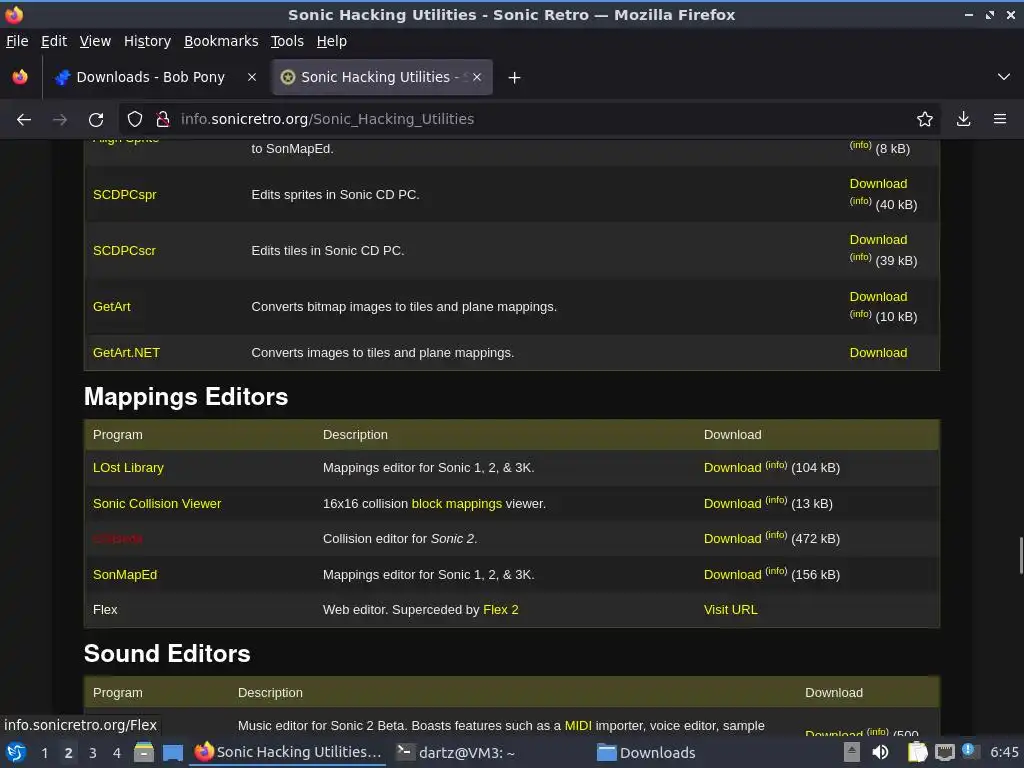Open the Tools menu
This screenshot has height=768, width=1024.
coord(287,41)
